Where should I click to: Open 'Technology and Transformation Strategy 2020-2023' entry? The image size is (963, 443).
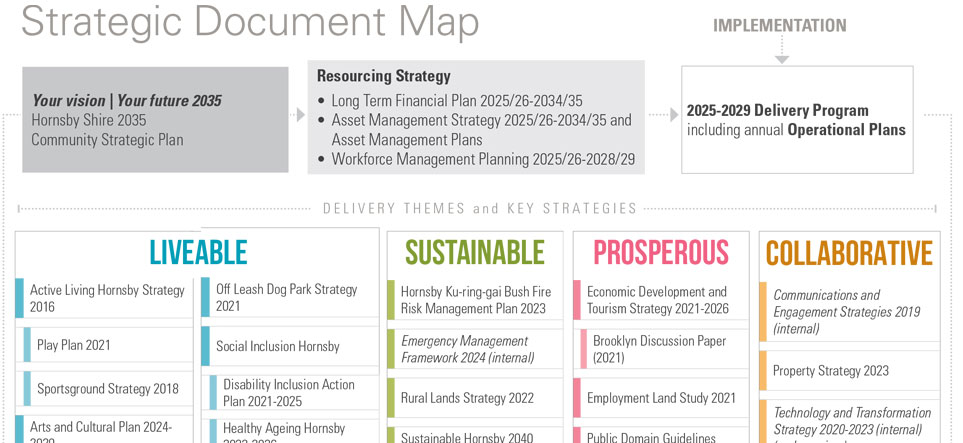point(849,421)
